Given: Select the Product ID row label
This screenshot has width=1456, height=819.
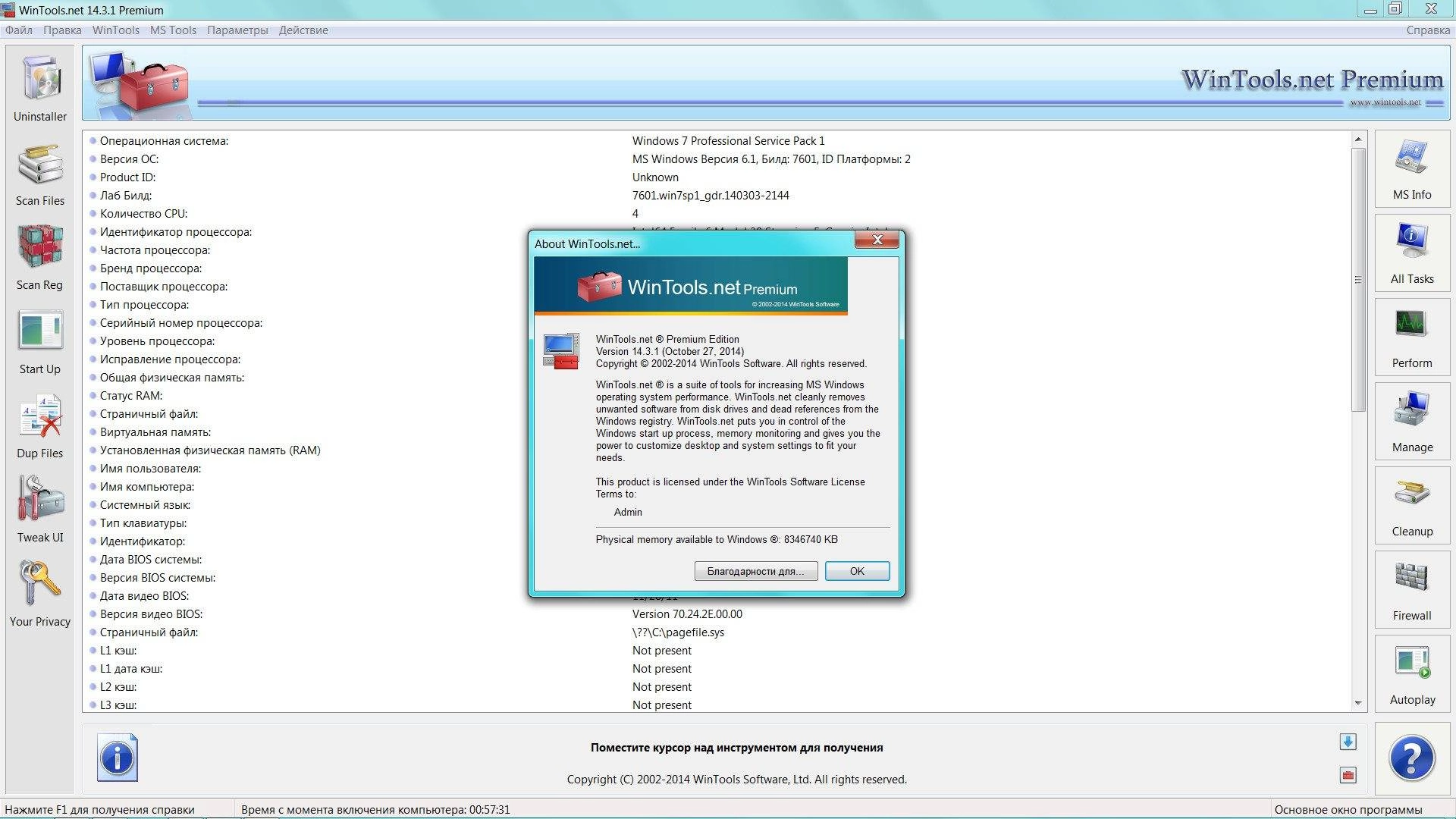Looking at the screenshot, I should (x=127, y=177).
